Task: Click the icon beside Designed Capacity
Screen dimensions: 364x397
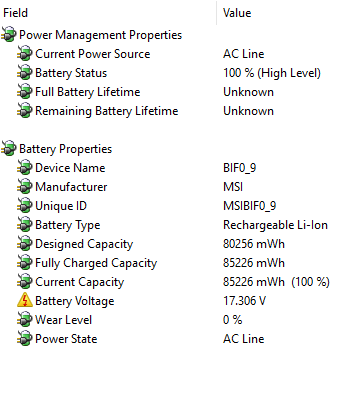Action: pos(25,244)
